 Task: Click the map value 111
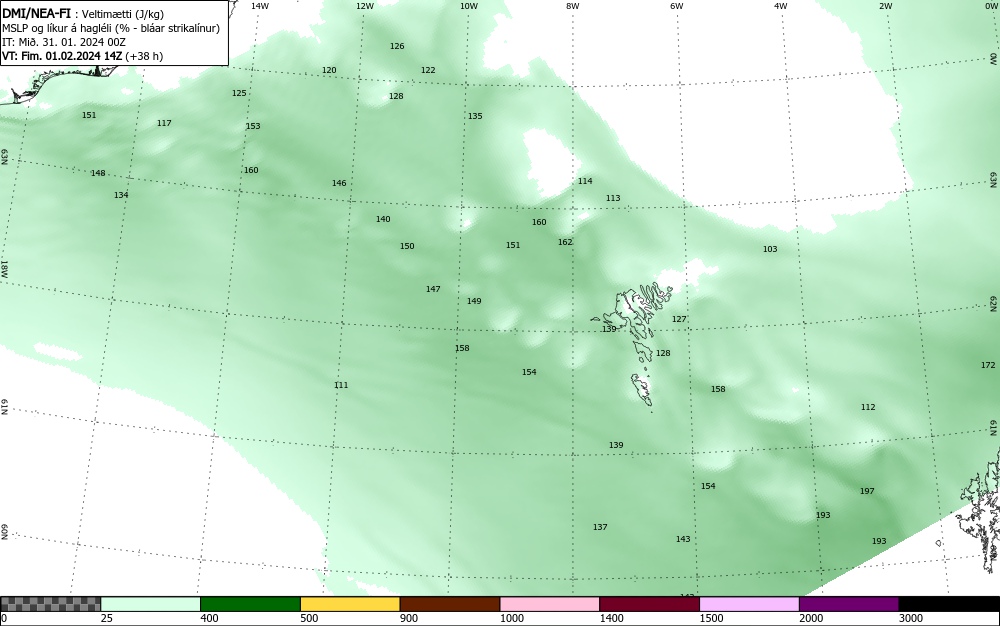tap(341, 385)
